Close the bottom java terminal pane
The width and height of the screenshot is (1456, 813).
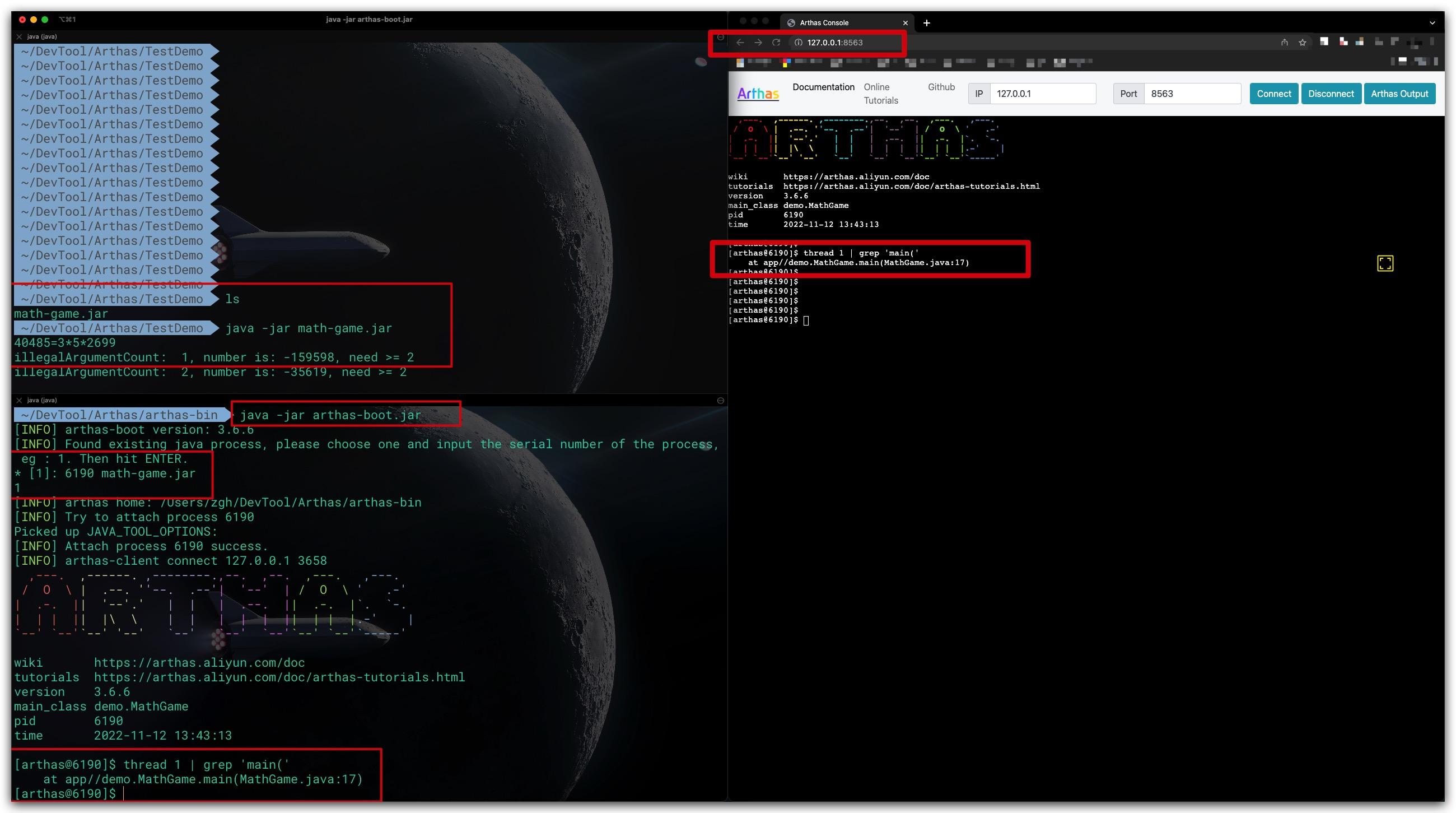pyautogui.click(x=19, y=400)
